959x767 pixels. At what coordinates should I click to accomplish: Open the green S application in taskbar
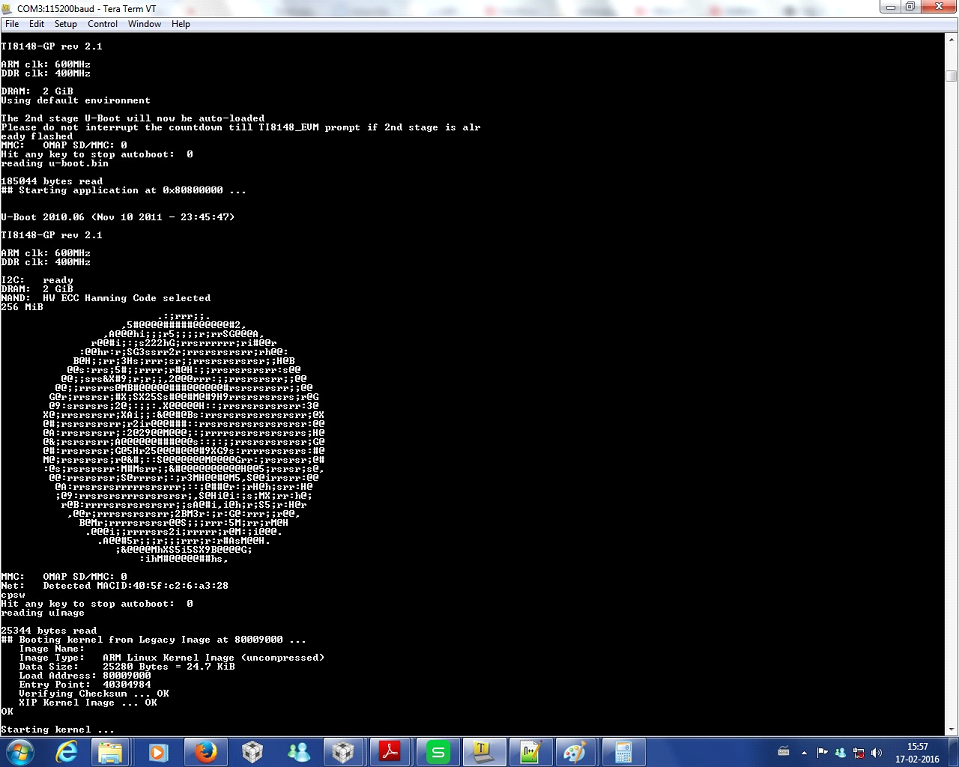tap(437, 752)
